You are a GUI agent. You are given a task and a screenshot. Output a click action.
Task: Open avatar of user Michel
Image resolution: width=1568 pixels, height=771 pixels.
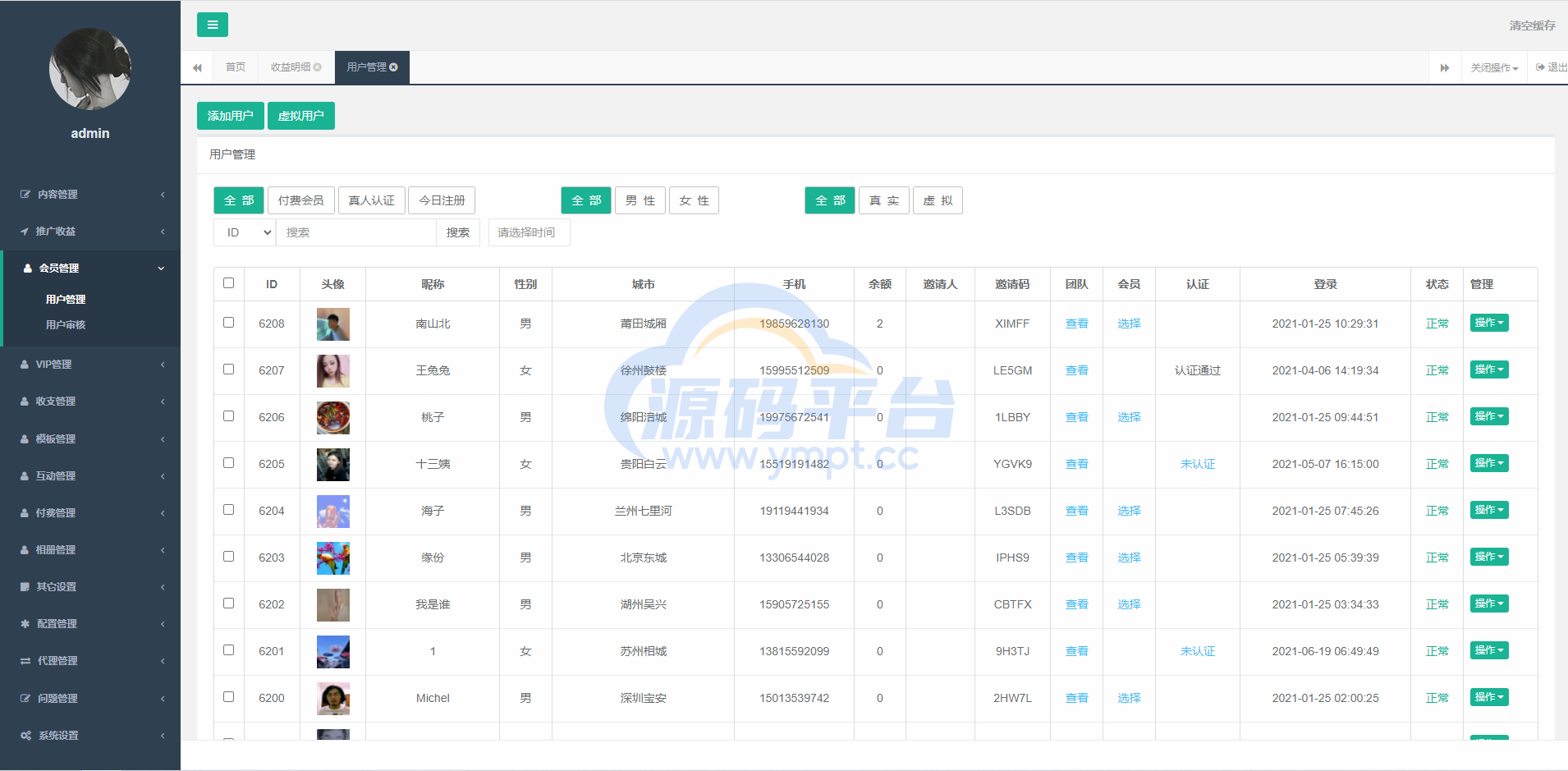[x=333, y=699]
